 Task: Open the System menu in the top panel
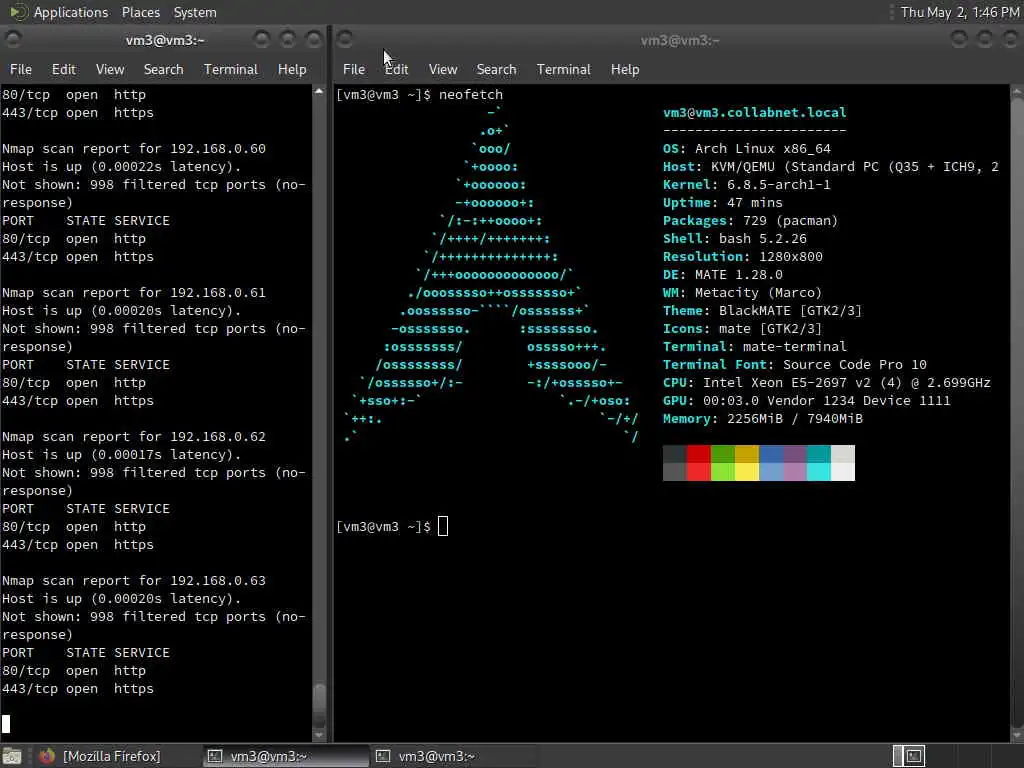[x=195, y=12]
